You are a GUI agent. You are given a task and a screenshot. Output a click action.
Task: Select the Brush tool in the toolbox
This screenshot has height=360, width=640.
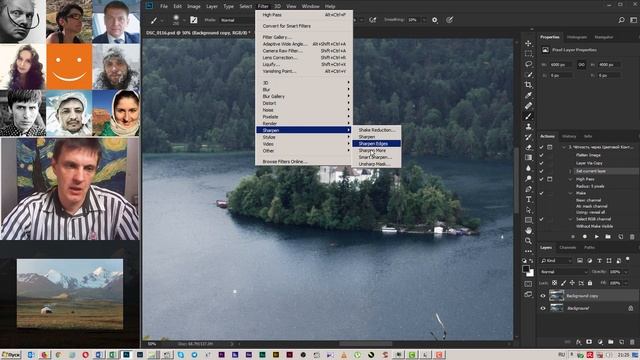coord(529,116)
